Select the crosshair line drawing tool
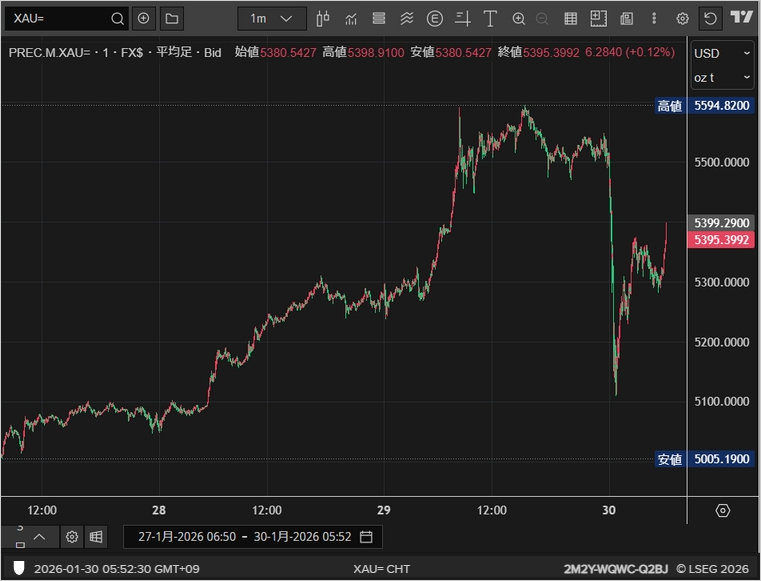The image size is (761, 581). (x=463, y=18)
